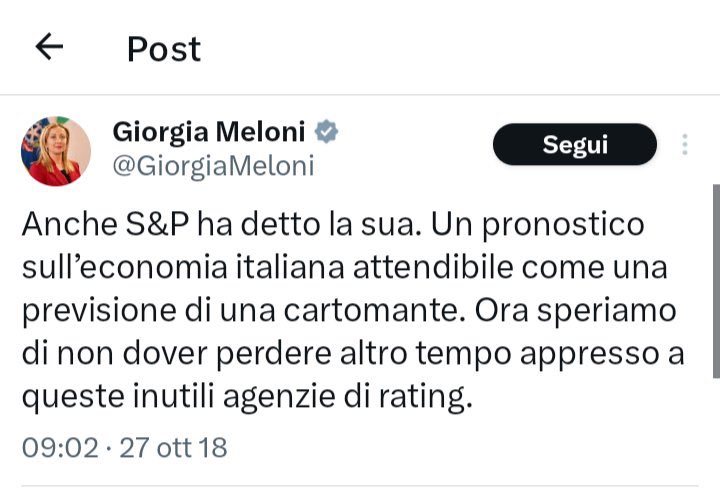Follow the account with the Segui button
This screenshot has width=720, height=499.
pyautogui.click(x=575, y=144)
